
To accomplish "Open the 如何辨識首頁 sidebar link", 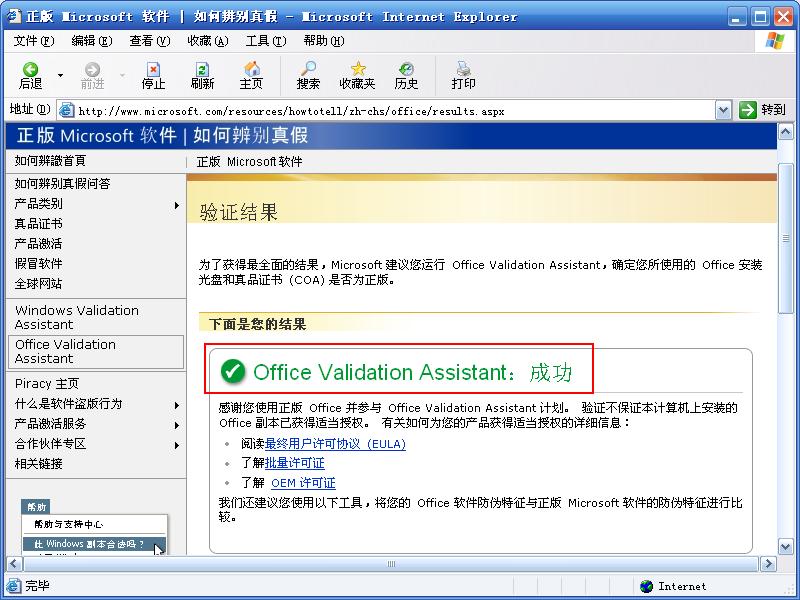I will click(50, 161).
